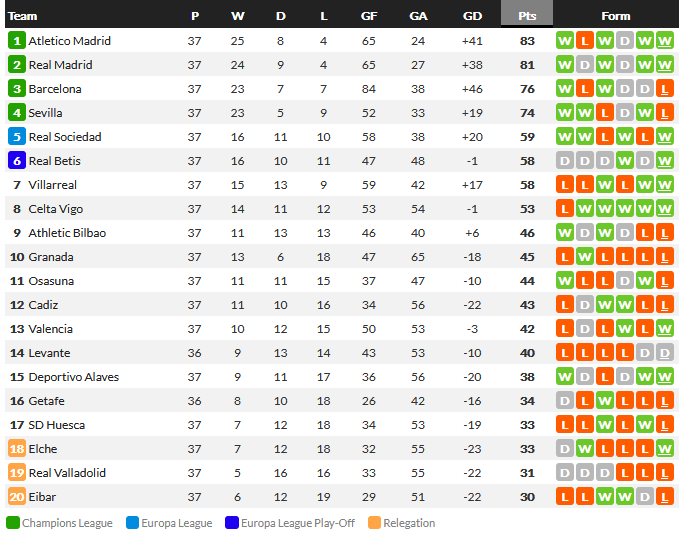Click Eibar's orange position 20 badge

point(16,497)
